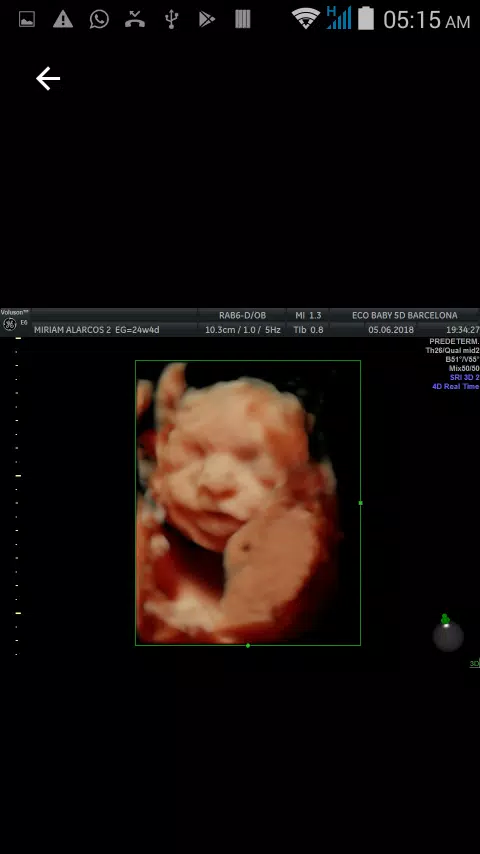
Task: Tap the PREDETERM. preset label
Action: pos(454,341)
